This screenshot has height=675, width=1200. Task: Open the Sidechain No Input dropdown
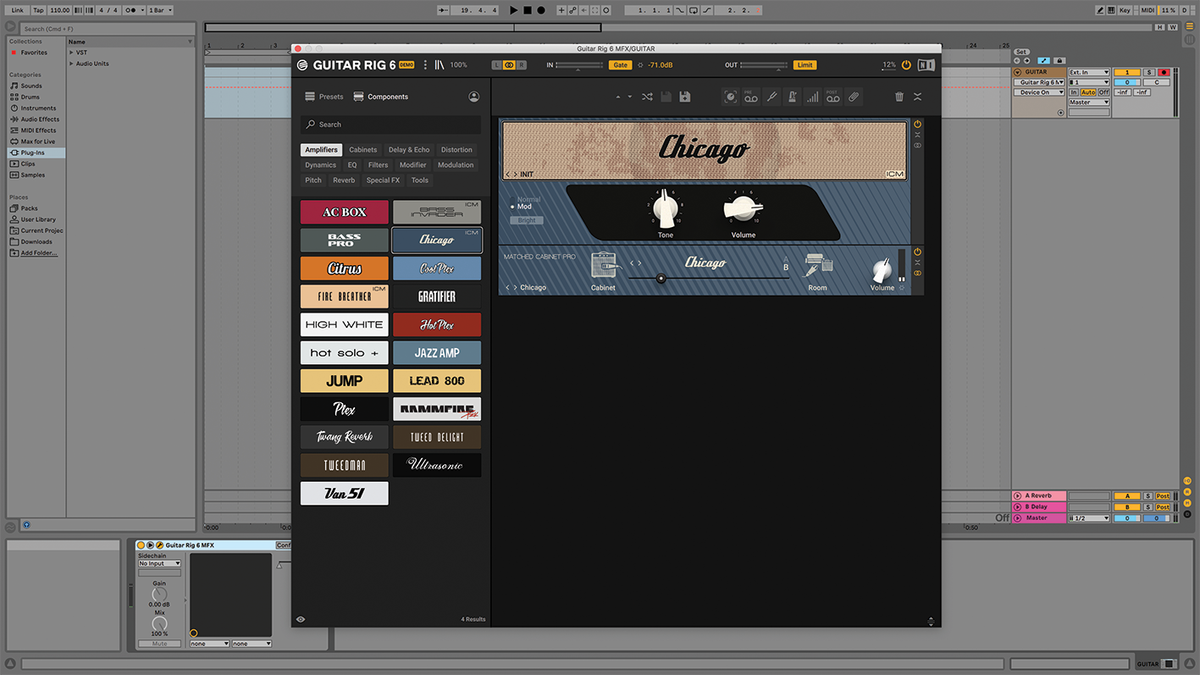click(158, 562)
